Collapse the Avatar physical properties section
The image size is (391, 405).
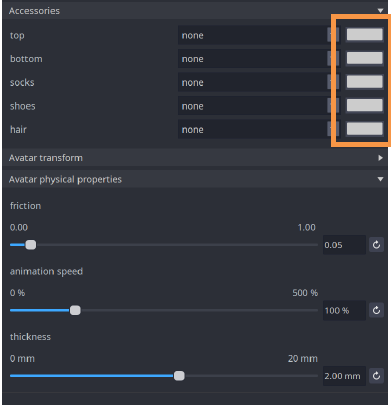[380, 179]
